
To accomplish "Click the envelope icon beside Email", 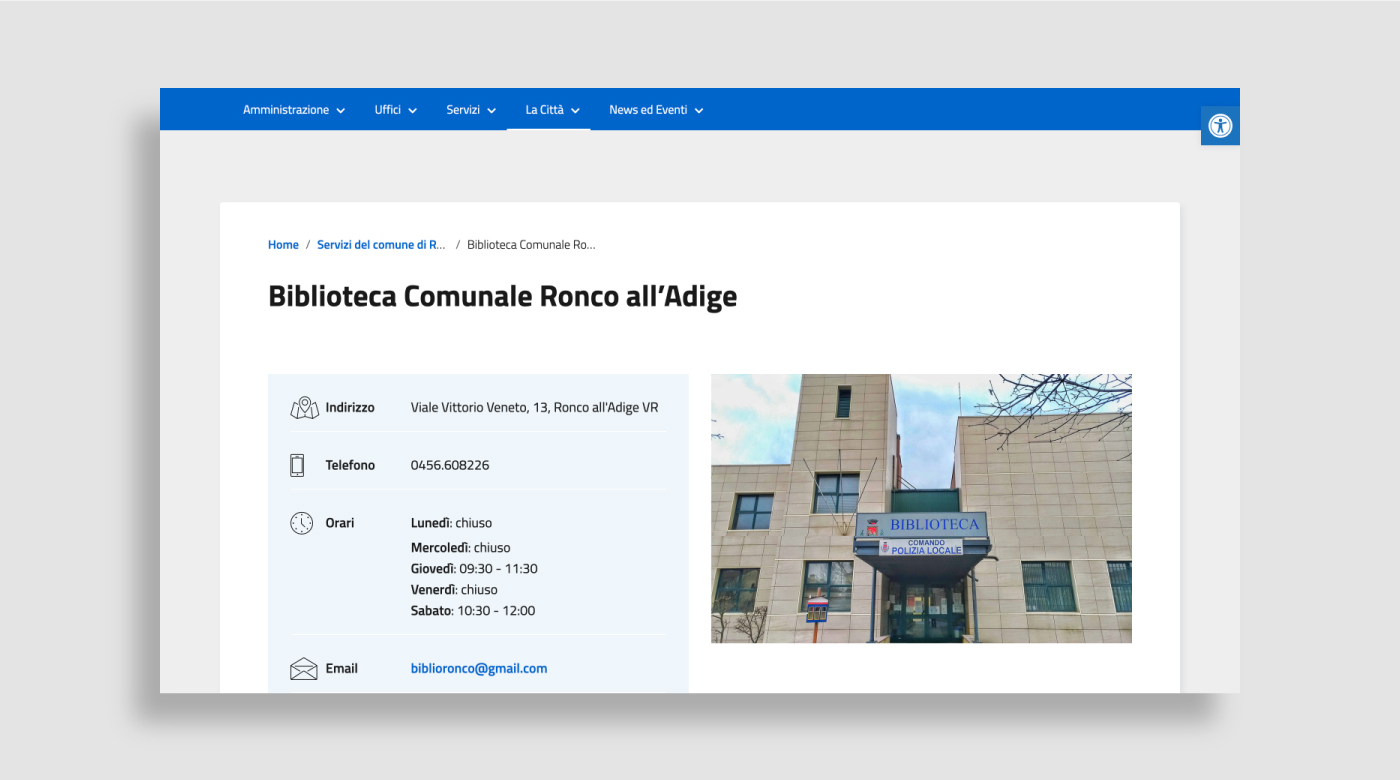I will pos(304,669).
